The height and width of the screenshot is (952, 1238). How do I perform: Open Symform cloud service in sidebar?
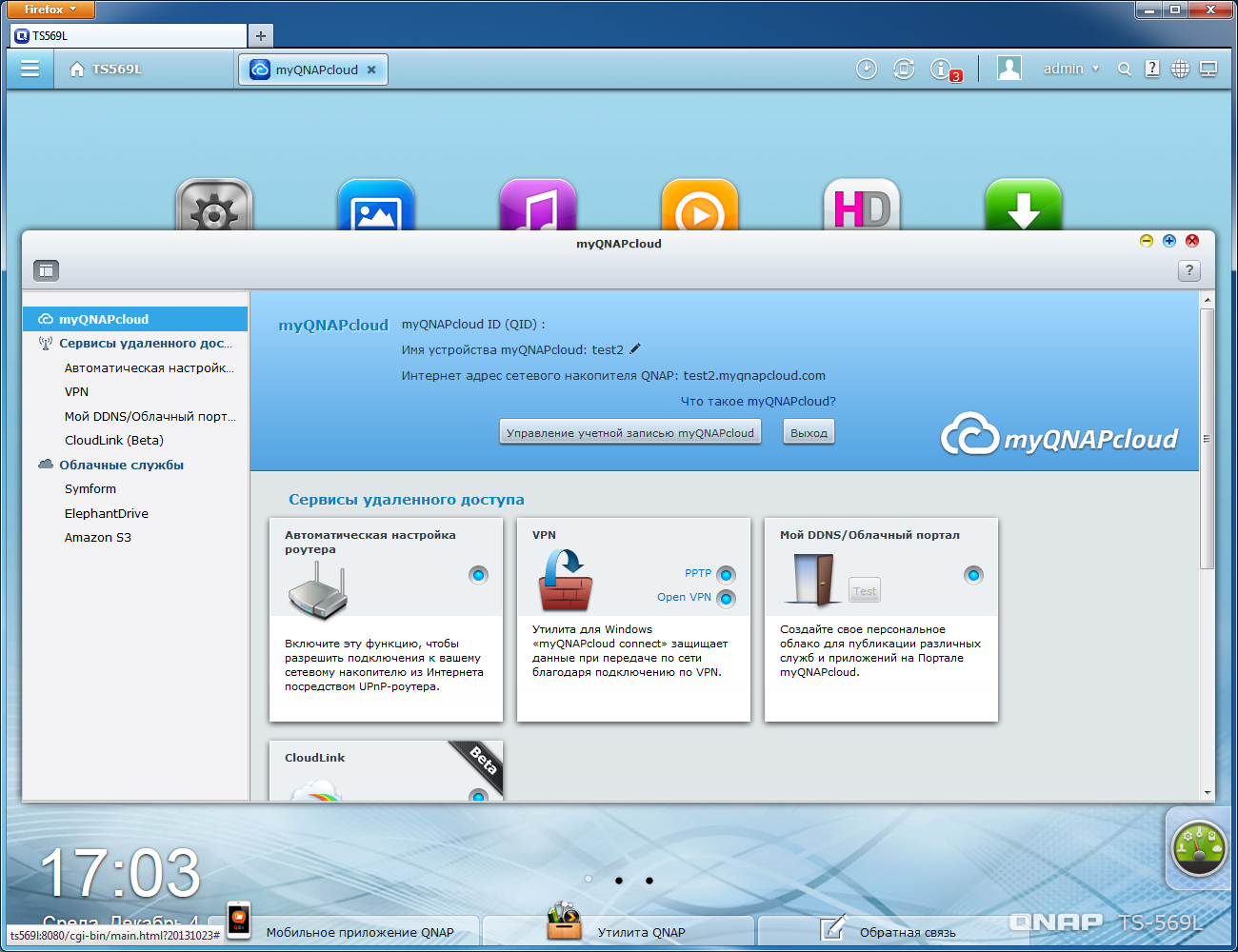[x=90, y=488]
